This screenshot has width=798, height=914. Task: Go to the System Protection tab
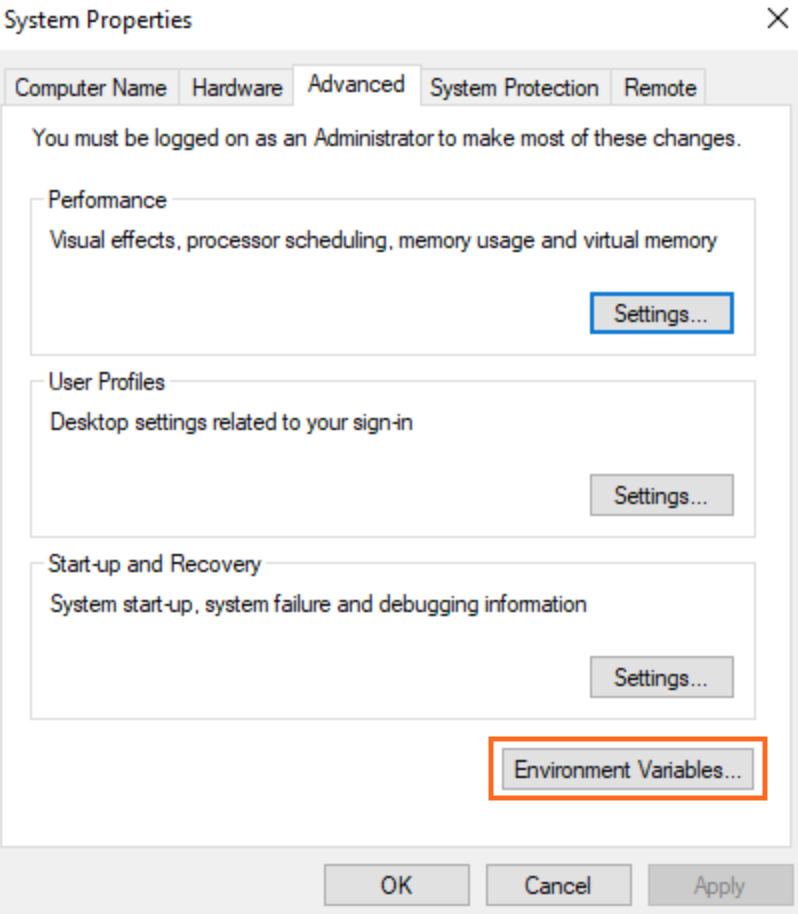514,87
